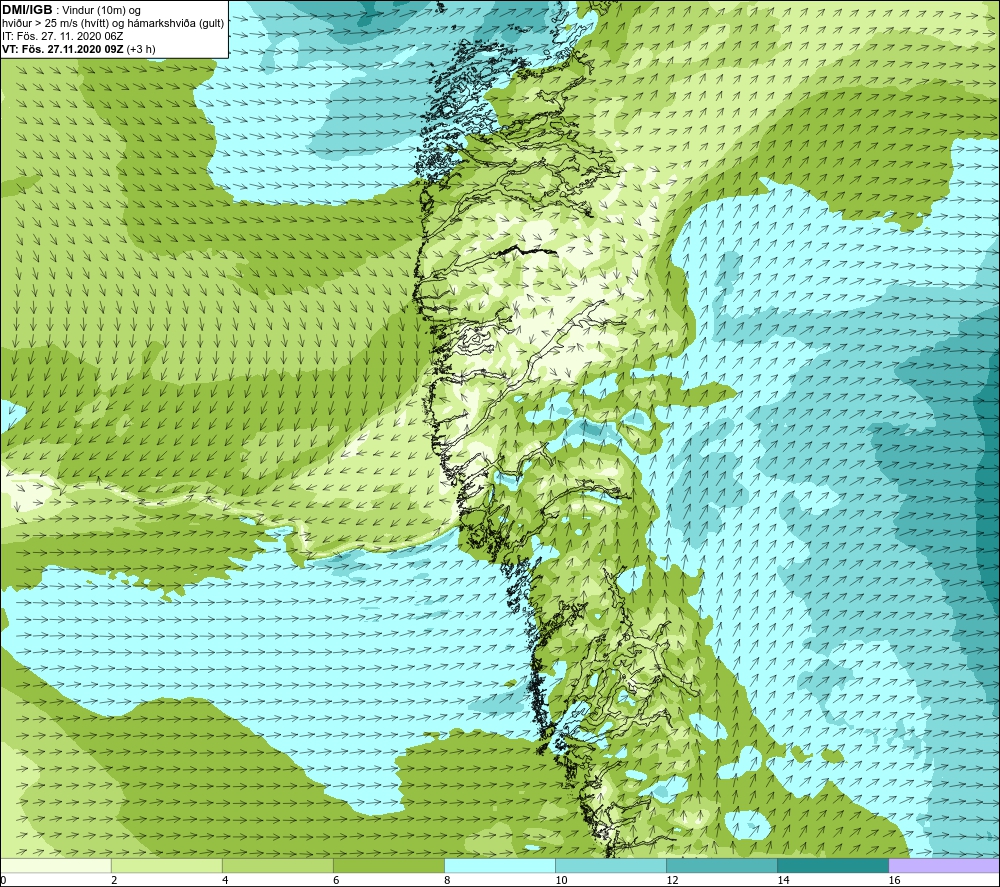Click the purple above-16 legend swatch
This screenshot has width=1000, height=887.
pyautogui.click(x=944, y=865)
